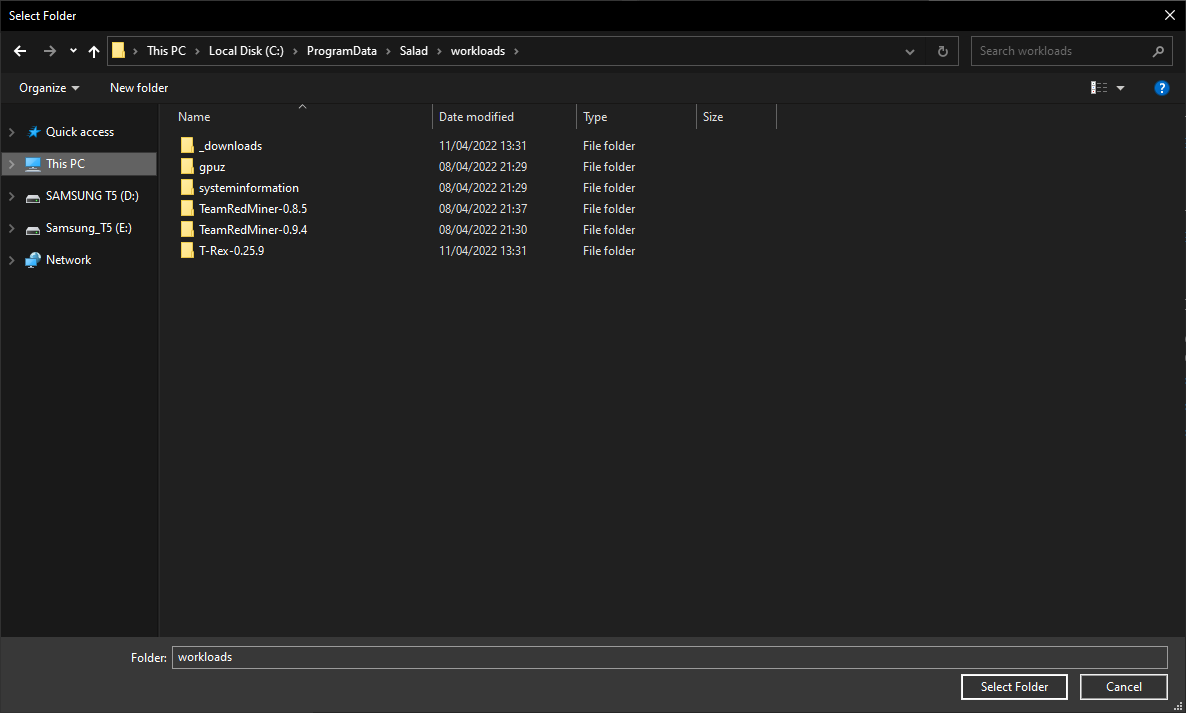This screenshot has height=713, width=1186.
Task: Click the 08/04/2022 21:37 date cell
Action: coord(483,209)
